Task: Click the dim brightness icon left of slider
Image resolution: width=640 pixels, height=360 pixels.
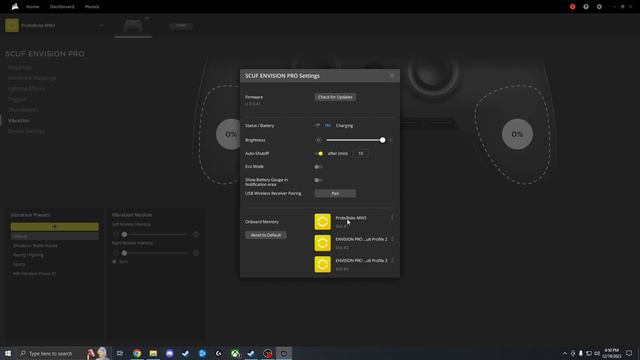Action: pyautogui.click(x=318, y=140)
